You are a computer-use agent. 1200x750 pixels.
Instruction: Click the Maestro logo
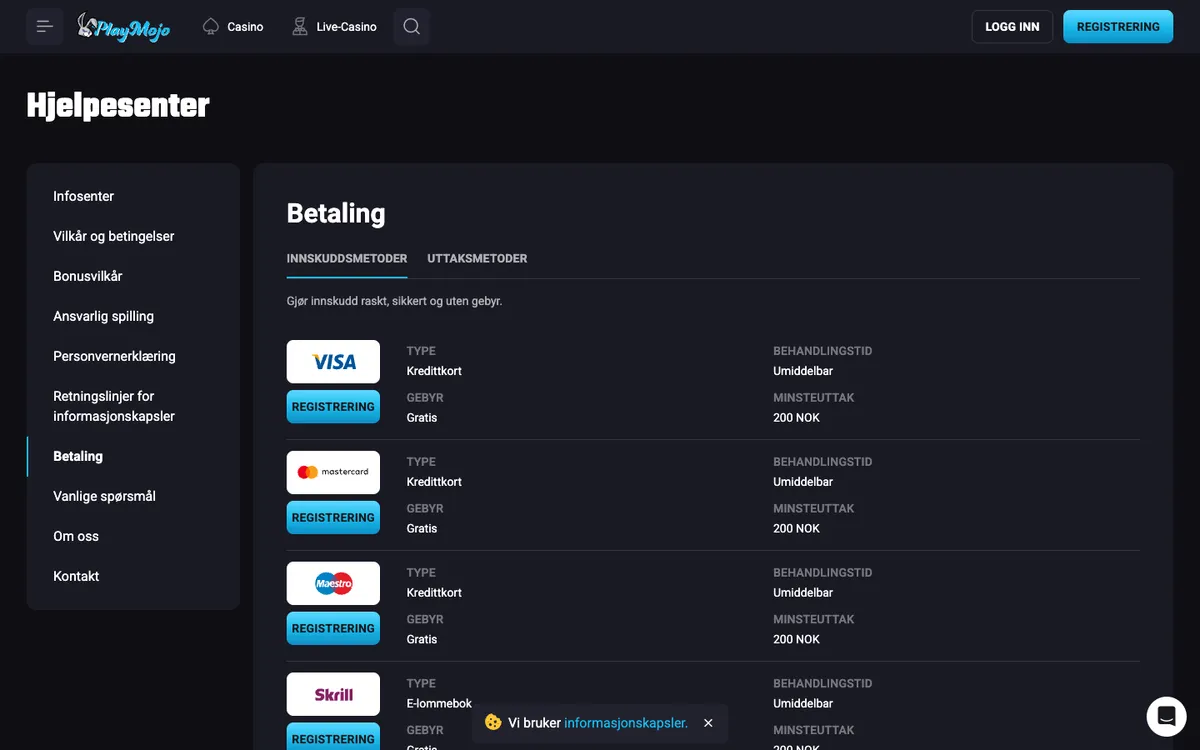pyautogui.click(x=333, y=583)
